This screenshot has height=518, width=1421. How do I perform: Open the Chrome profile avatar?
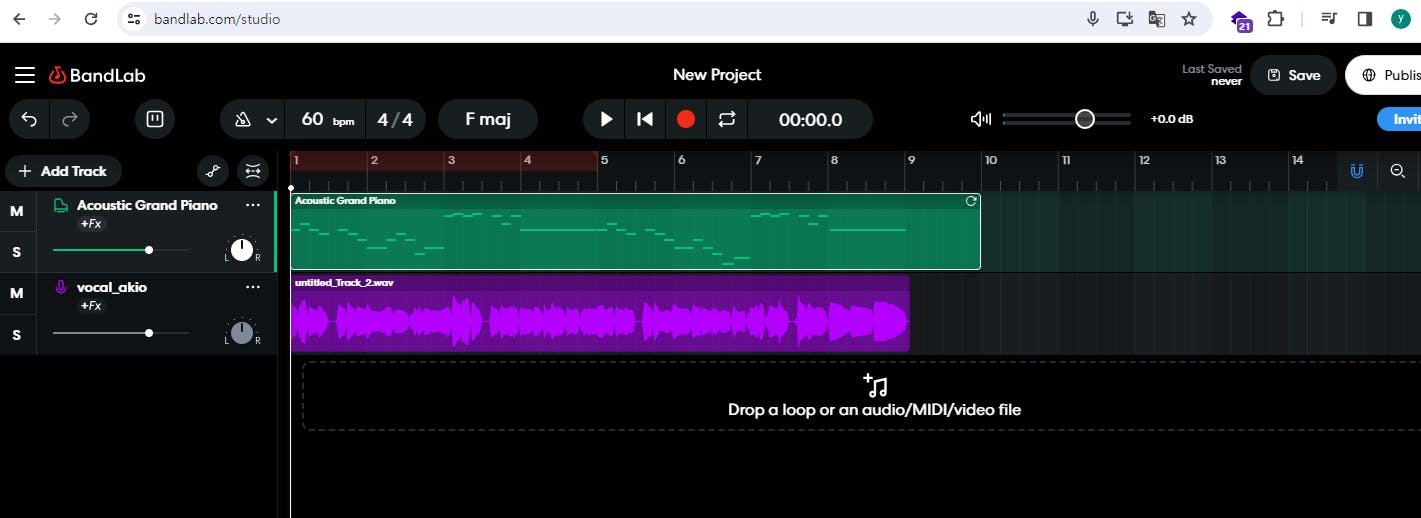coord(1400,19)
